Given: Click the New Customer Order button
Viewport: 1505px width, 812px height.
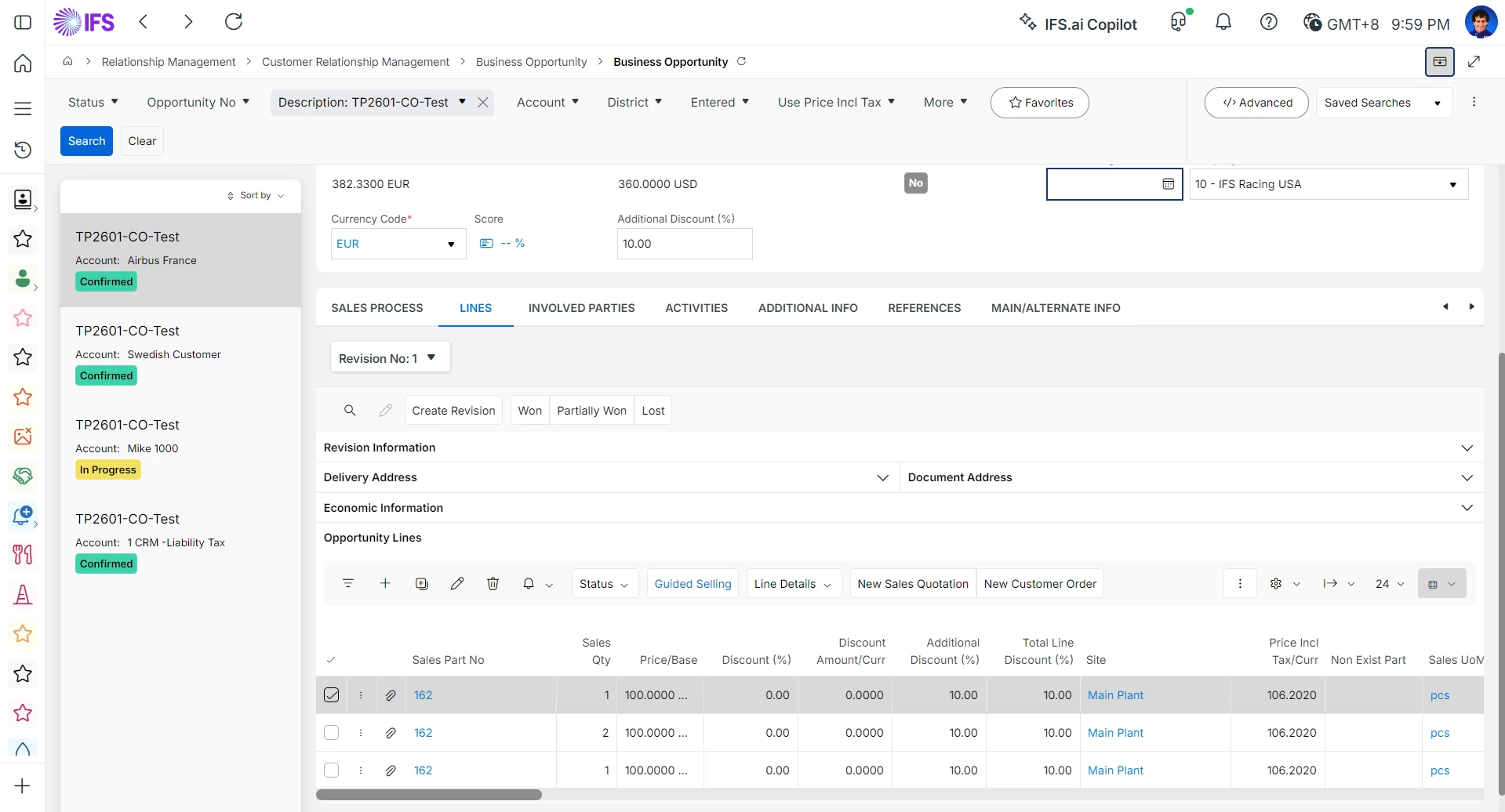Looking at the screenshot, I should (x=1039, y=584).
